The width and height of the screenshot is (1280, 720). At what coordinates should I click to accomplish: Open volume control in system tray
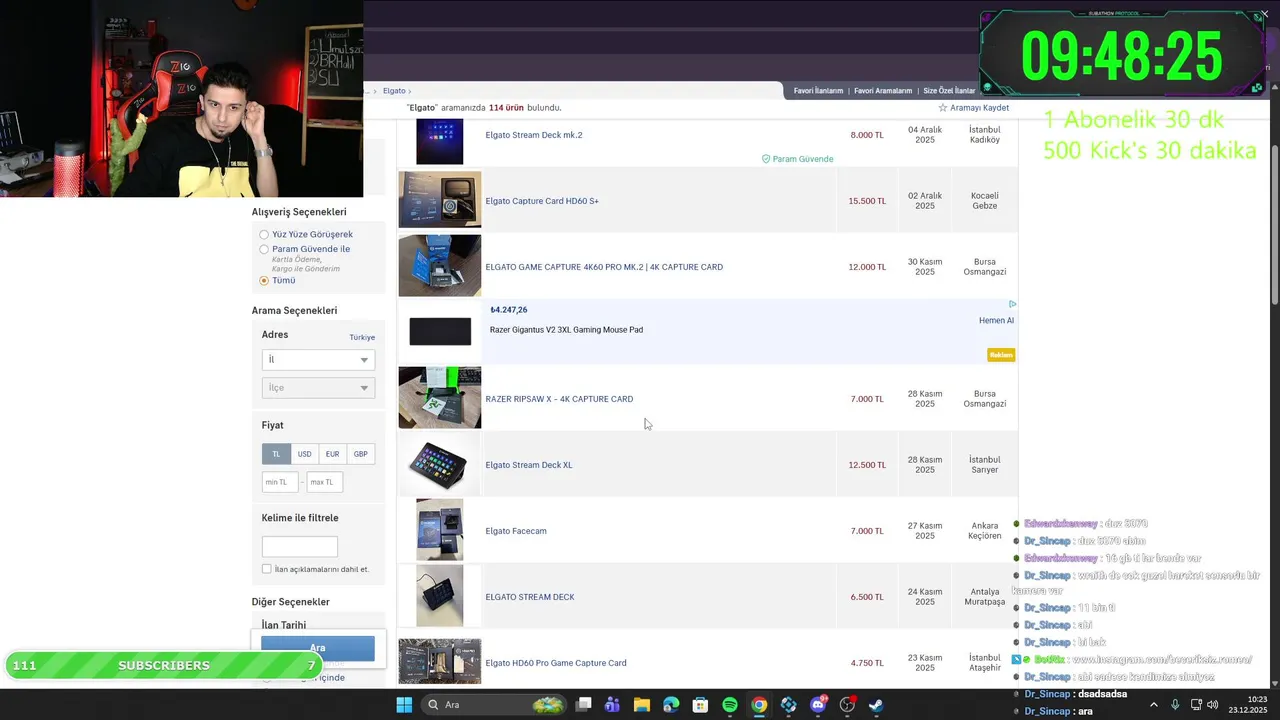point(1212,705)
